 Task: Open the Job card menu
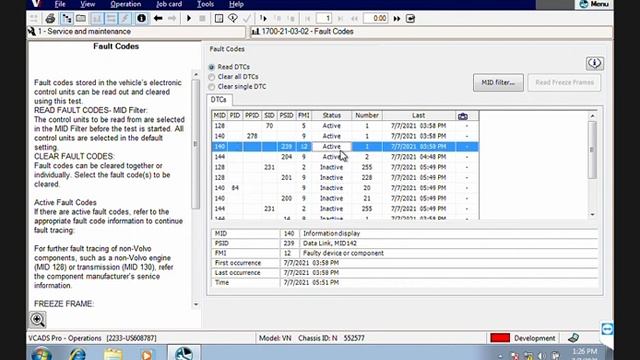169,4
